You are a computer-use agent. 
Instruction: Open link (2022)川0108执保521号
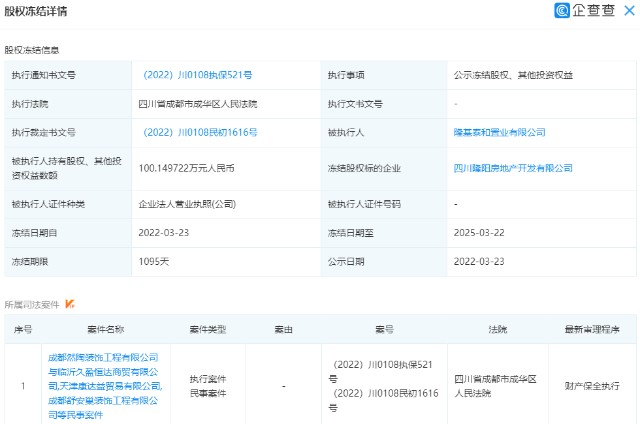(198, 75)
